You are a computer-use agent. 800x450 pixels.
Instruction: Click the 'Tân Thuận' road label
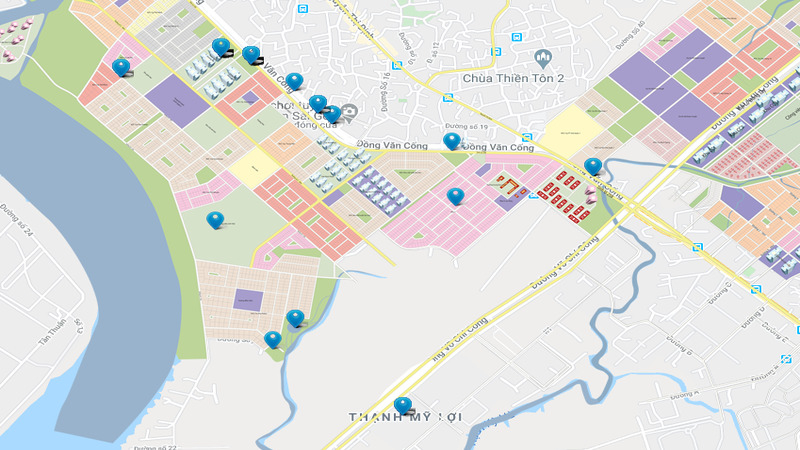52,333
